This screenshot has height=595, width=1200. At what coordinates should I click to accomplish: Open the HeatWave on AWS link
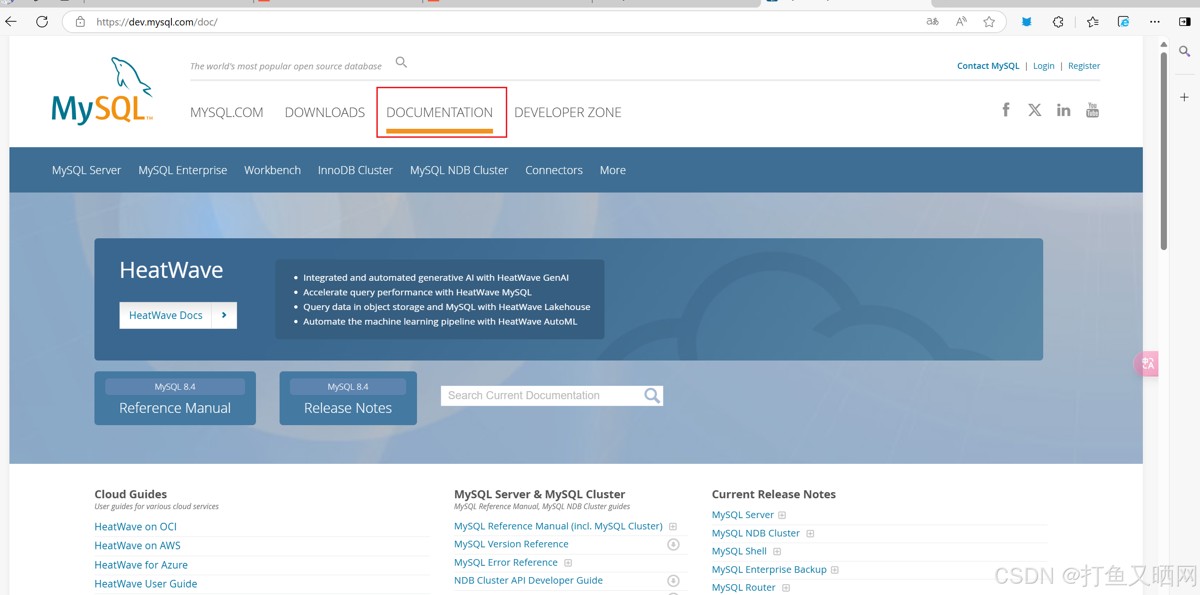(x=137, y=546)
